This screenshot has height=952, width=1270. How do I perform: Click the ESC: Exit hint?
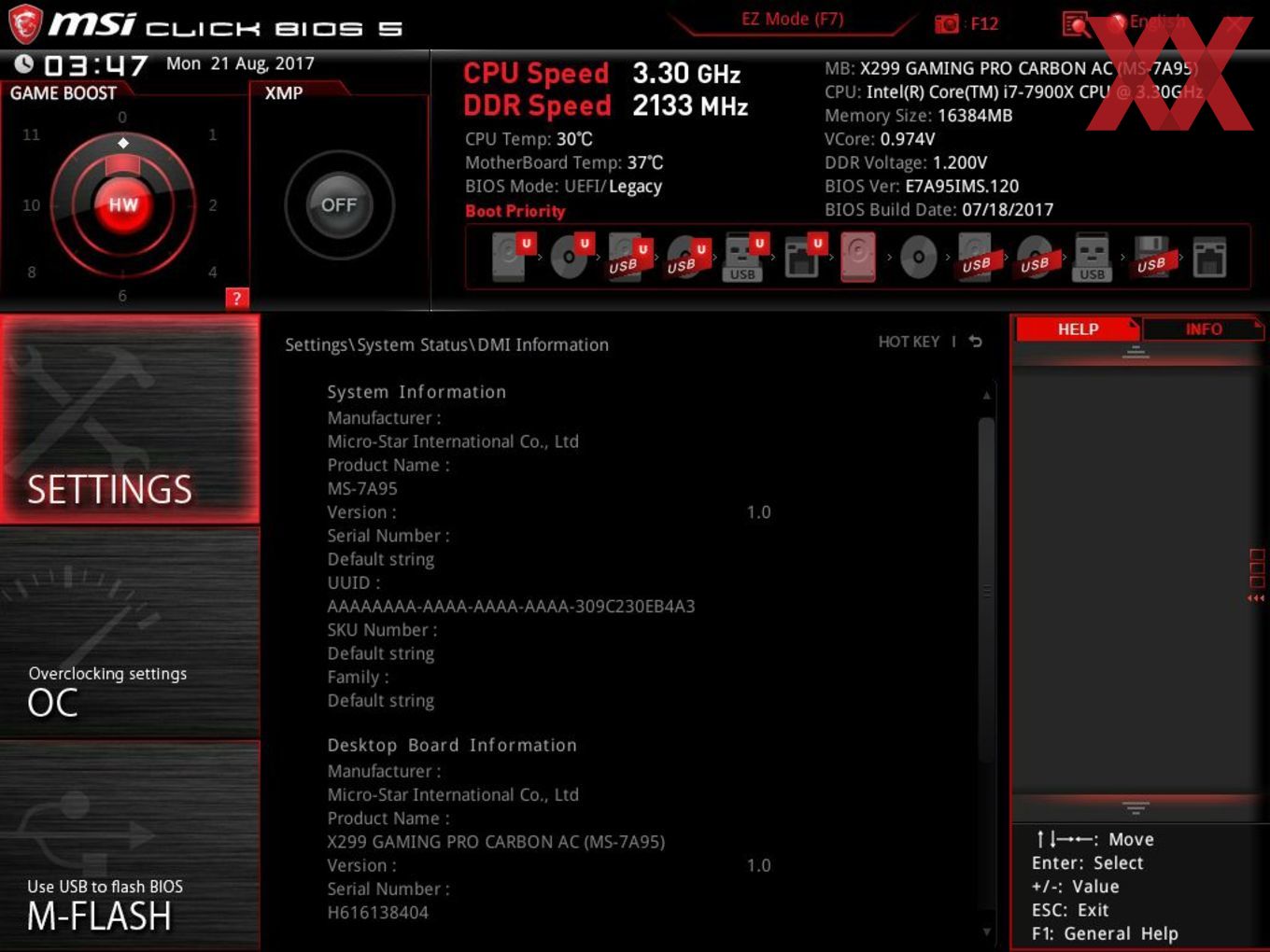coord(1070,910)
